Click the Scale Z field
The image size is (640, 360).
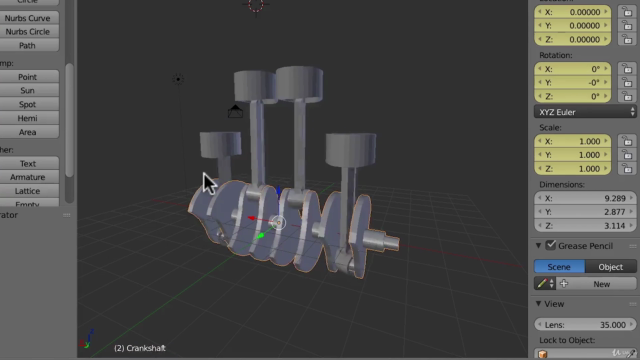[x=573, y=169]
